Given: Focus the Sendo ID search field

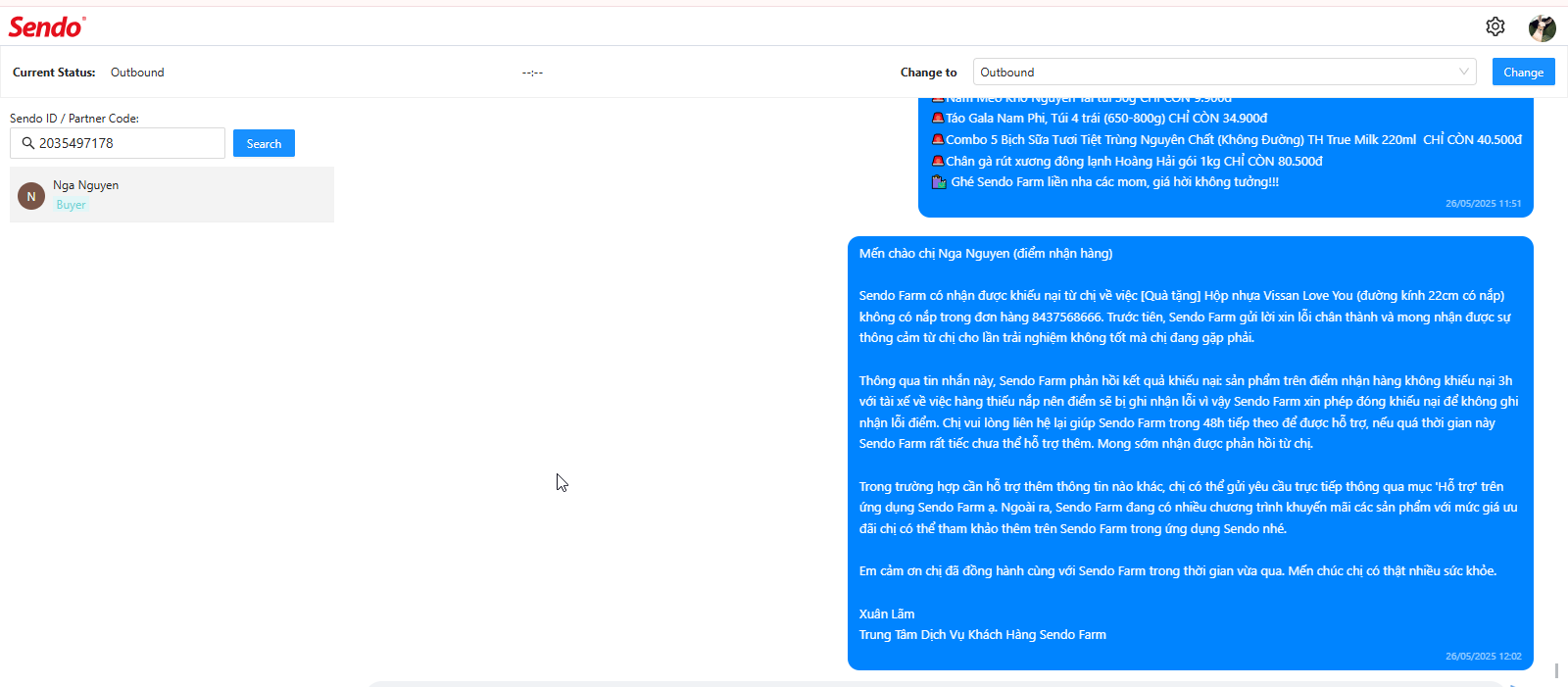Looking at the screenshot, I should (x=118, y=143).
